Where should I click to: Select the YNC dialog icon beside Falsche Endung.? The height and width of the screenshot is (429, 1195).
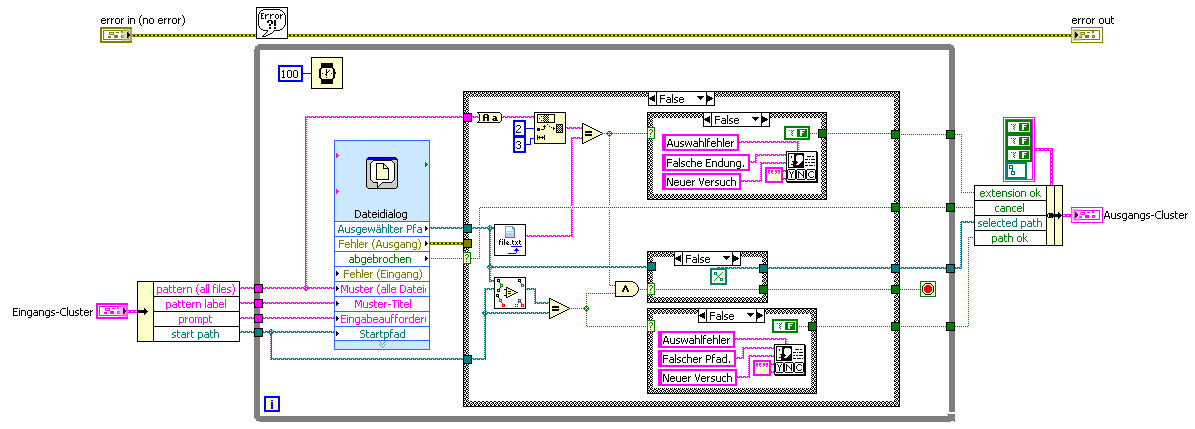[801, 168]
